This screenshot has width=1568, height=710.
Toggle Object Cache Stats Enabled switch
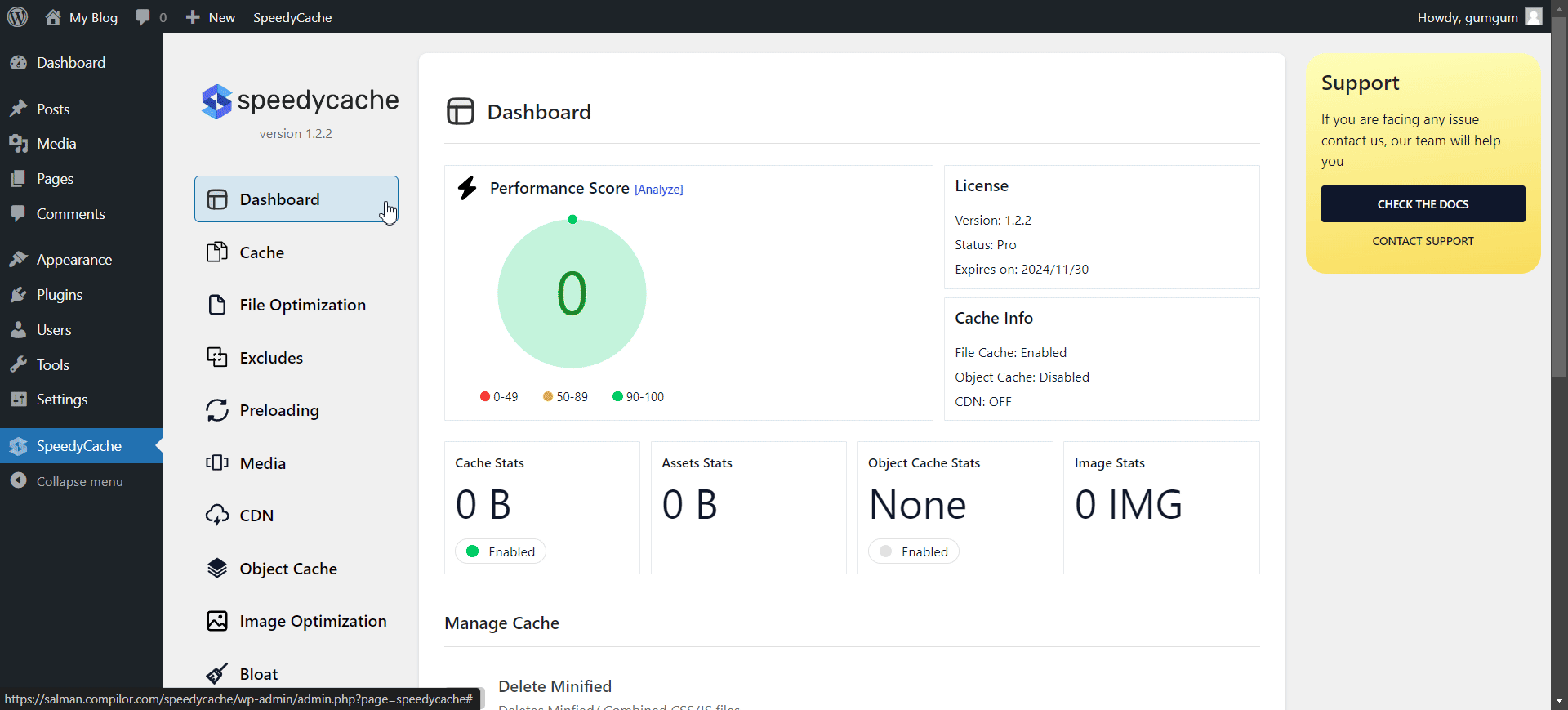(x=914, y=551)
